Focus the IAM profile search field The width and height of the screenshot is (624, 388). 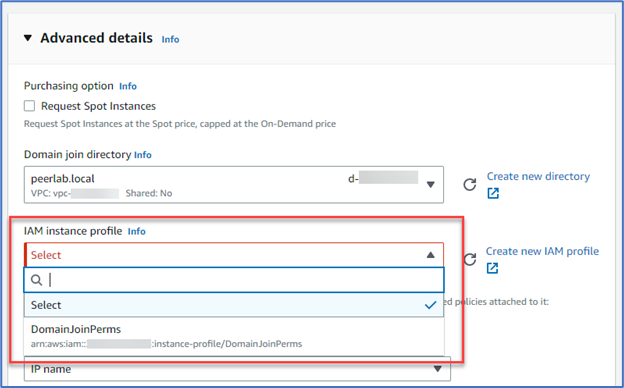click(234, 280)
